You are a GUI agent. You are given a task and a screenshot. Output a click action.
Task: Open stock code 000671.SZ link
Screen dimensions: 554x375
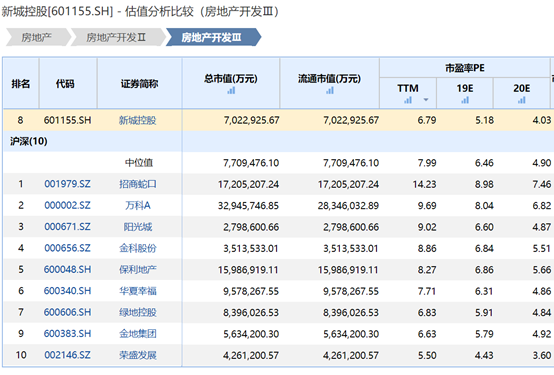coord(67,227)
